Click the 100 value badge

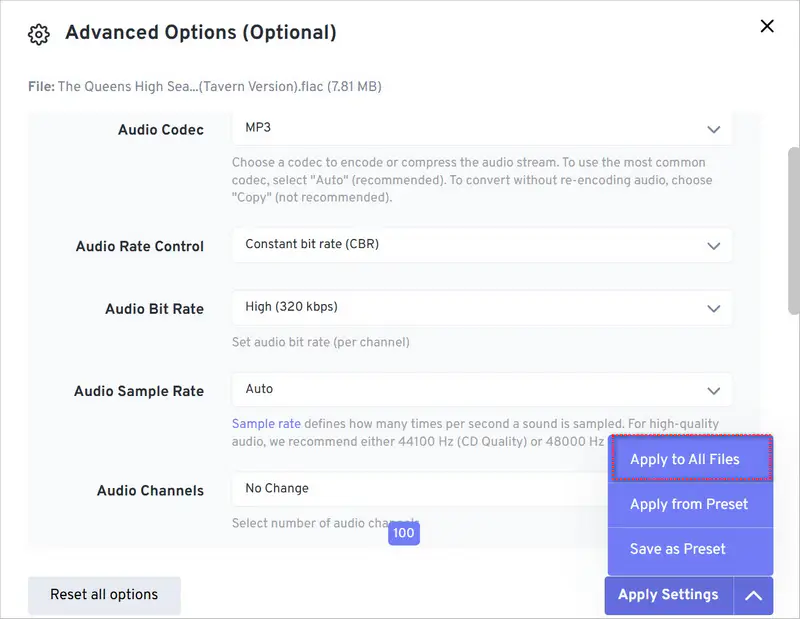403,533
